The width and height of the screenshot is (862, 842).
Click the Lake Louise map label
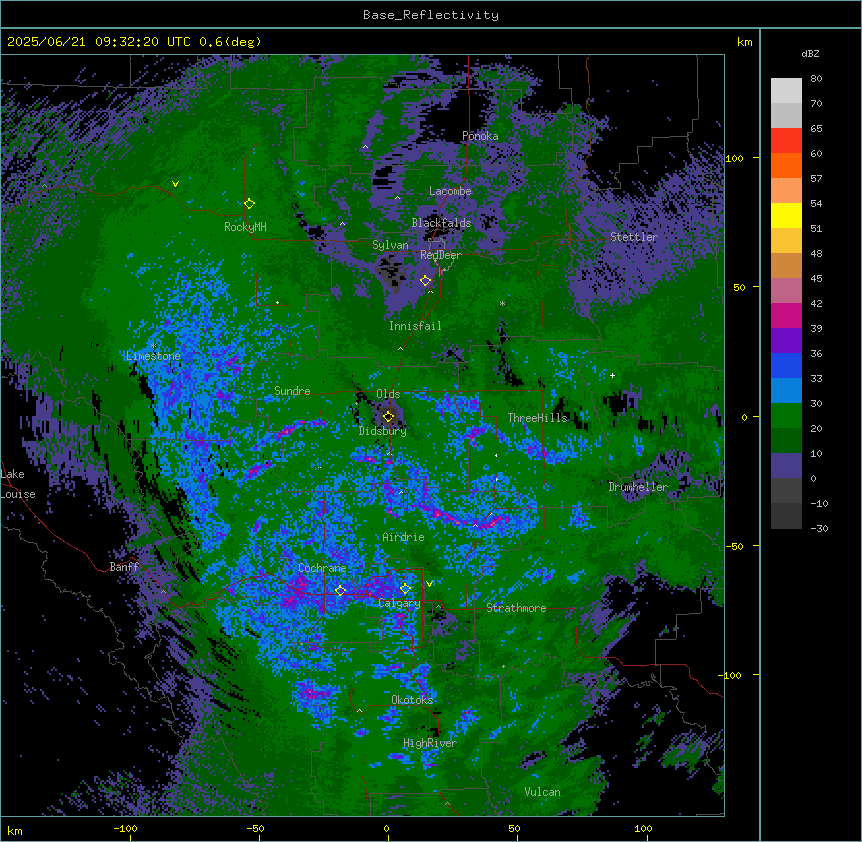(18, 484)
